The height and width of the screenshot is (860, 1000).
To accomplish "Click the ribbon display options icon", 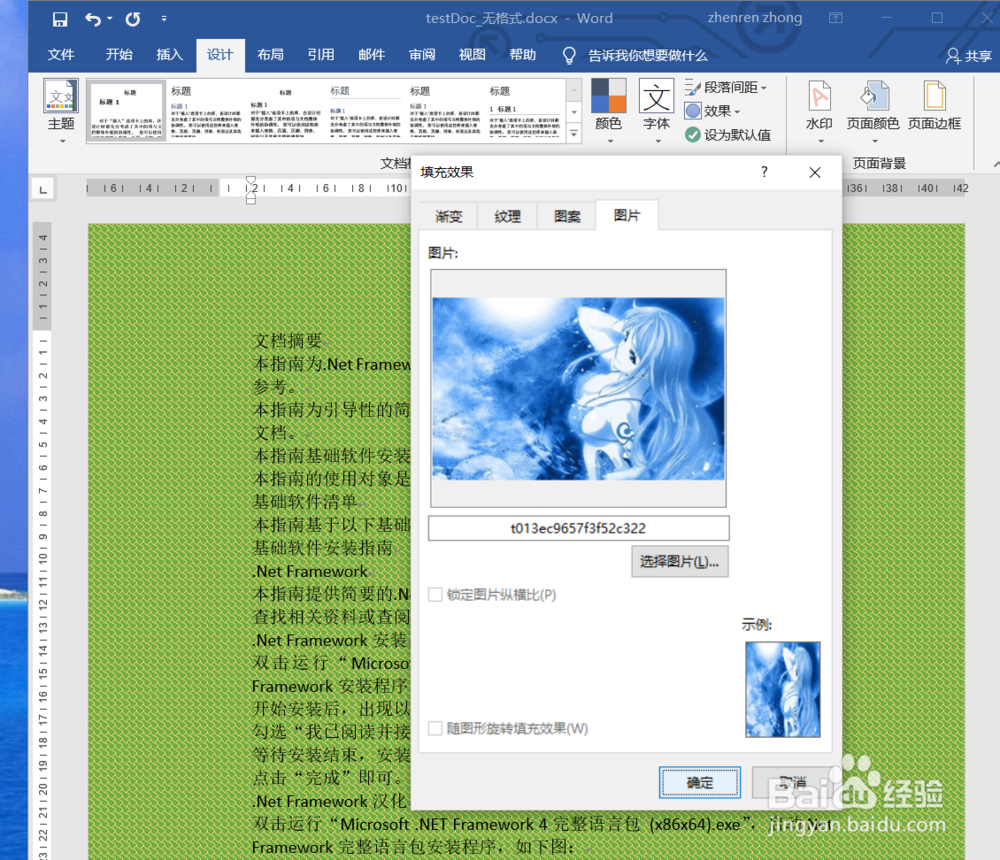I will click(x=835, y=18).
